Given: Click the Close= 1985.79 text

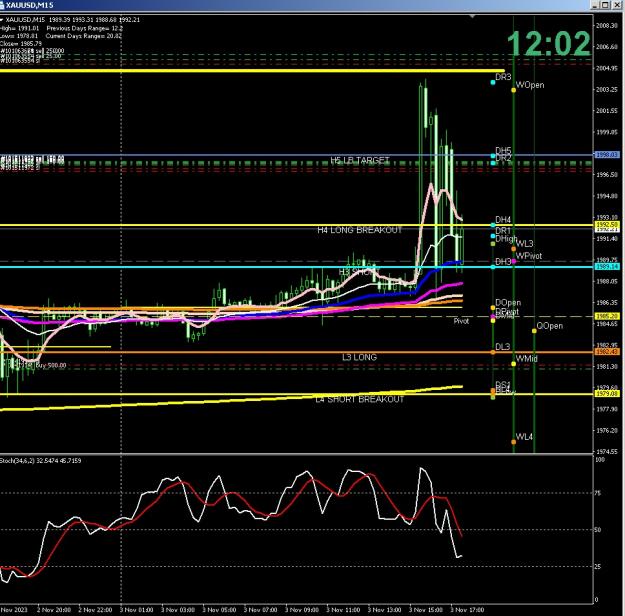Looking at the screenshot, I should pyautogui.click(x=21, y=43).
